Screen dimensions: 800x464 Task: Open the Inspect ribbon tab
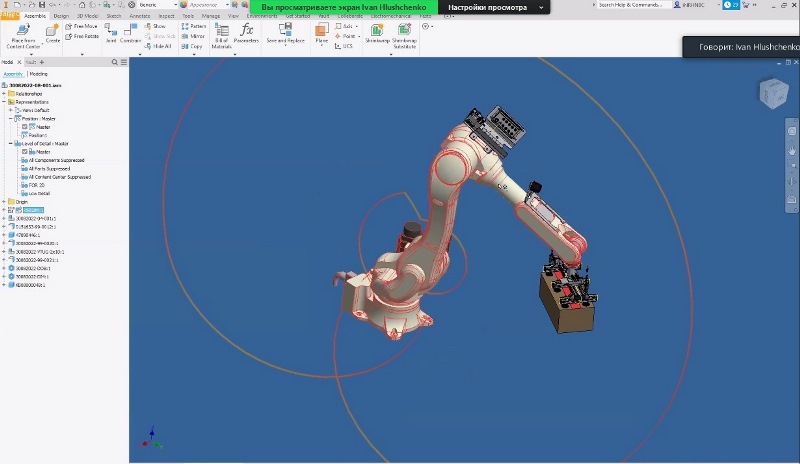tap(164, 16)
